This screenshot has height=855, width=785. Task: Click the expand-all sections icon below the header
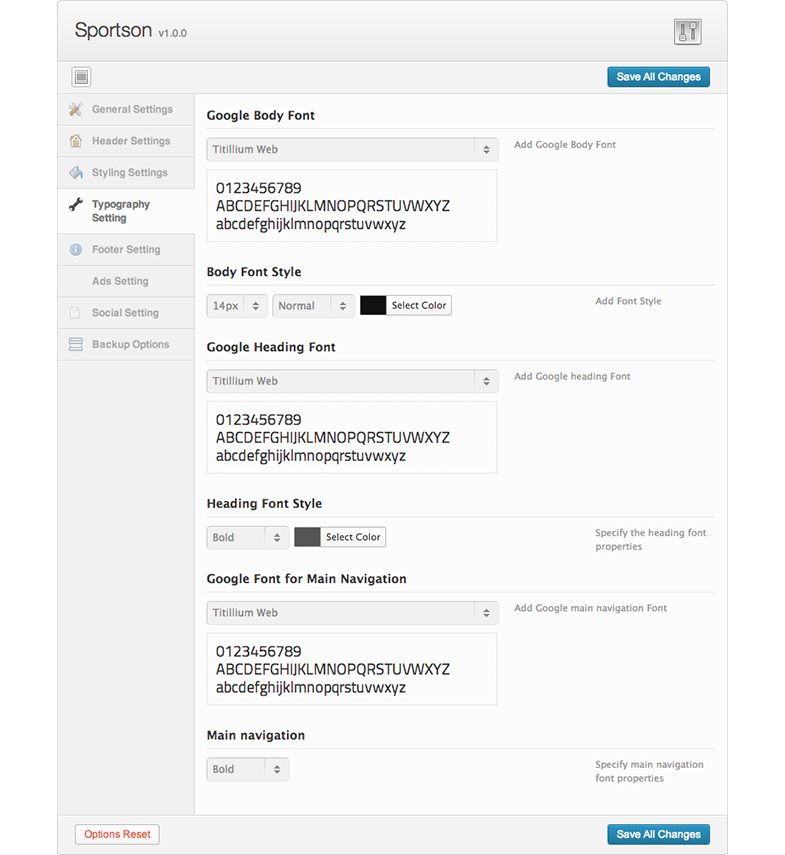pos(82,77)
